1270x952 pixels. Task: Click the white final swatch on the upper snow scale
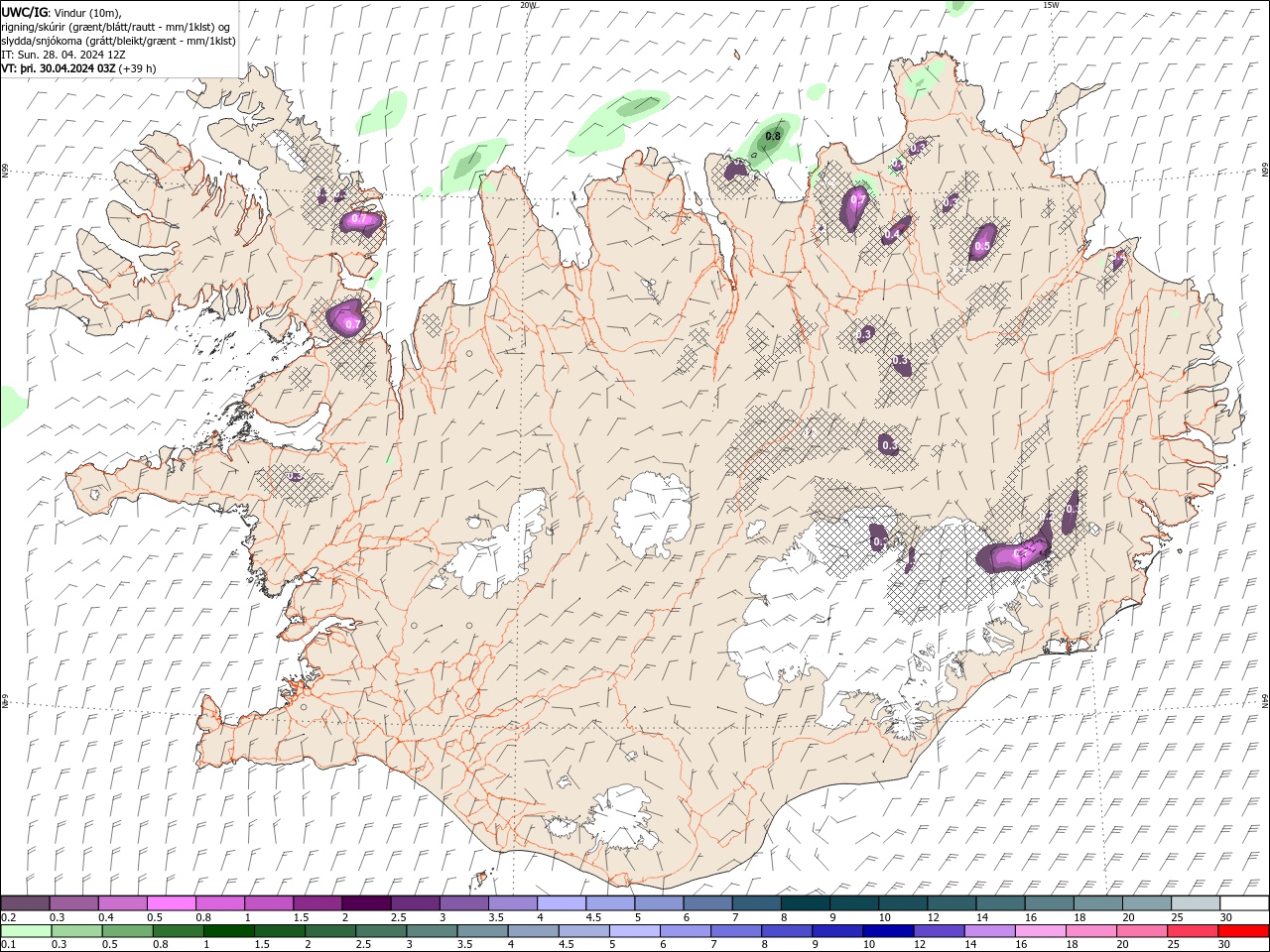point(1243,903)
